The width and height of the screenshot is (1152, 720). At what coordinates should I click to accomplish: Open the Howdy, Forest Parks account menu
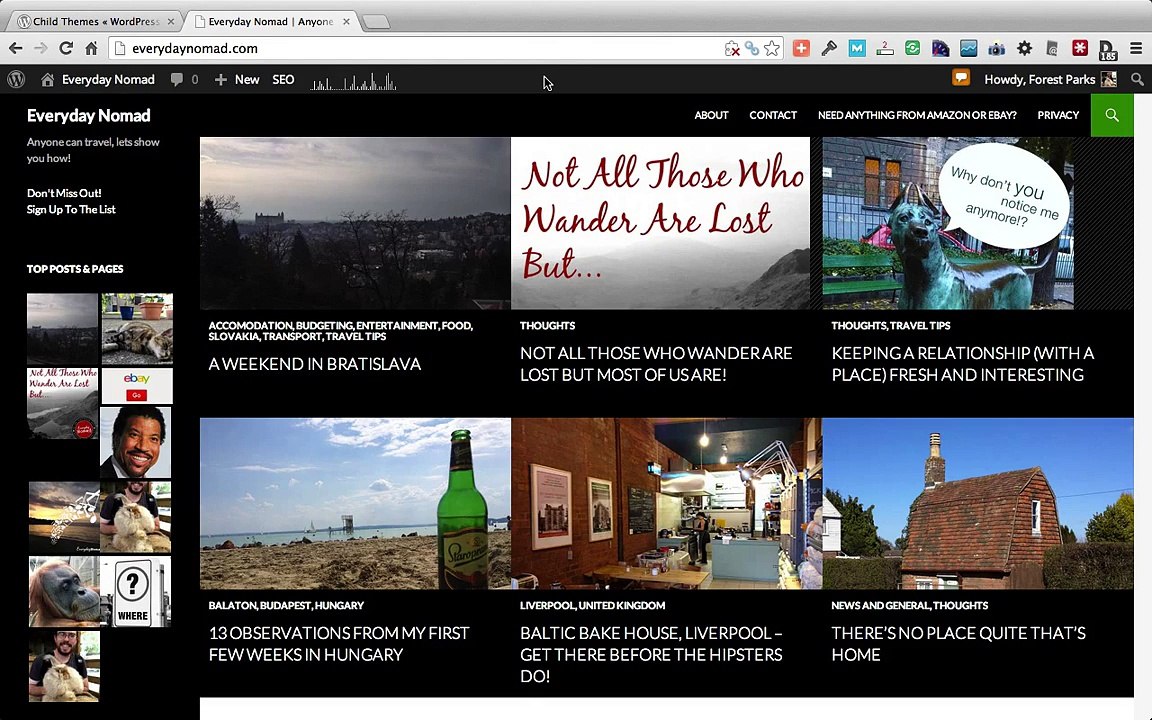tap(1051, 79)
